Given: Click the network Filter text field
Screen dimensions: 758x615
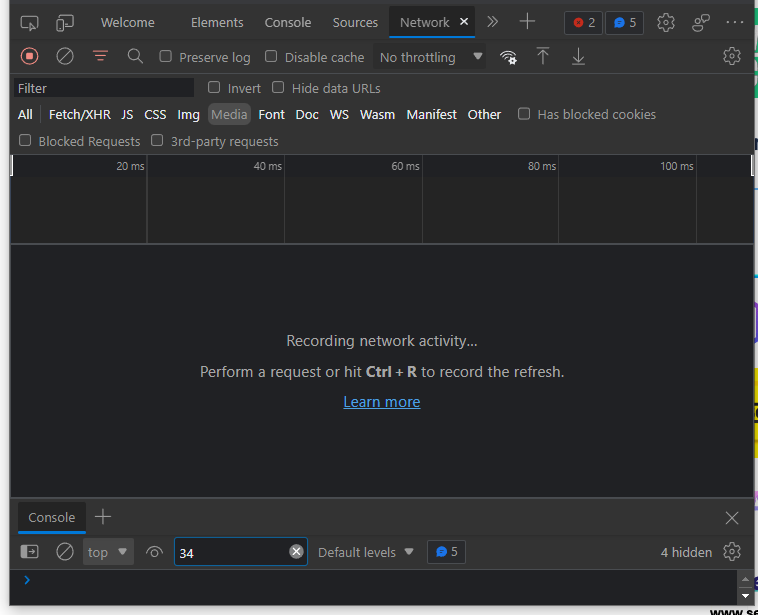Looking at the screenshot, I should tap(103, 88).
